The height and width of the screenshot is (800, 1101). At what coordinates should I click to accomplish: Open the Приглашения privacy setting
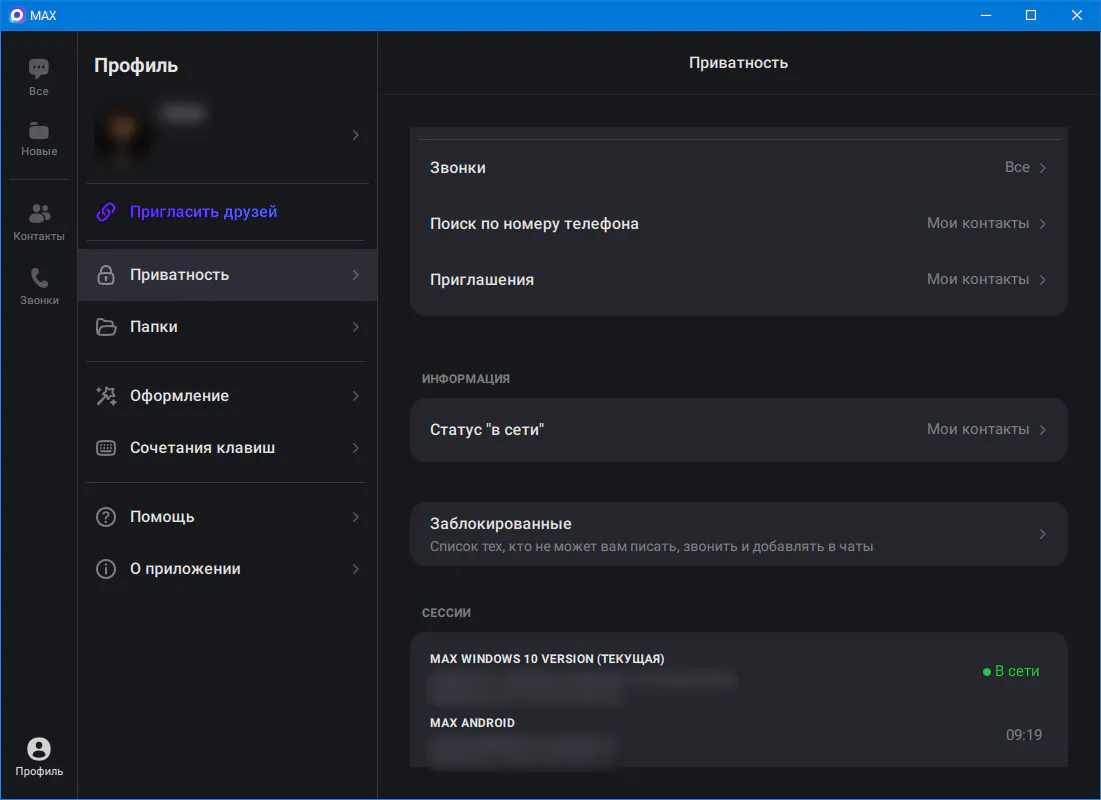tap(739, 280)
